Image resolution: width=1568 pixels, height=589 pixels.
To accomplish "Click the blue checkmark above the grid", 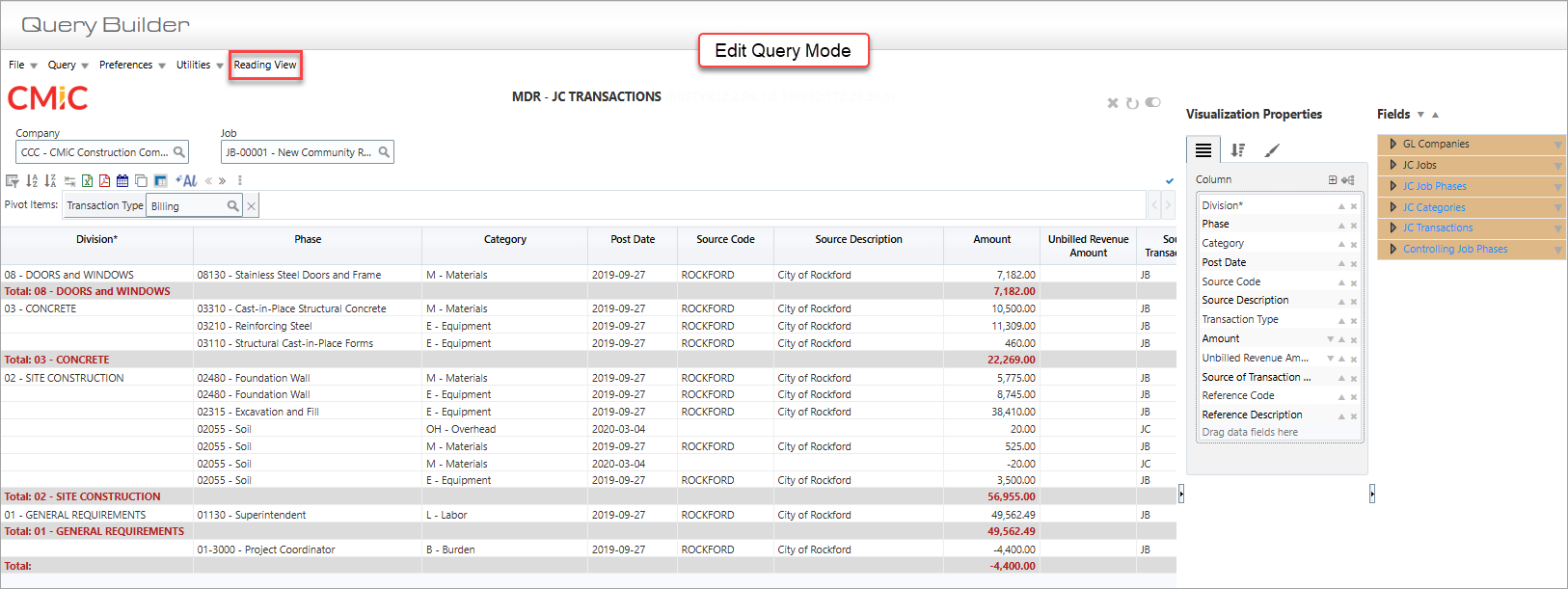I will point(1170,180).
